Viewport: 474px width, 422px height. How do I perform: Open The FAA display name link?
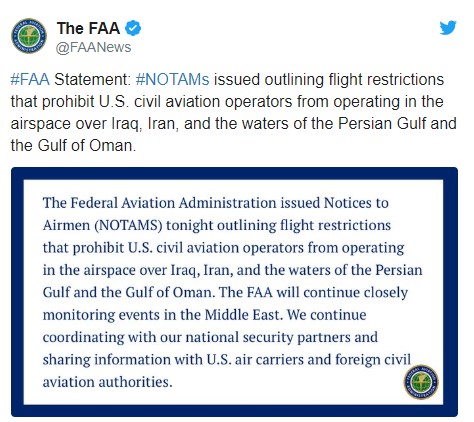click(88, 28)
